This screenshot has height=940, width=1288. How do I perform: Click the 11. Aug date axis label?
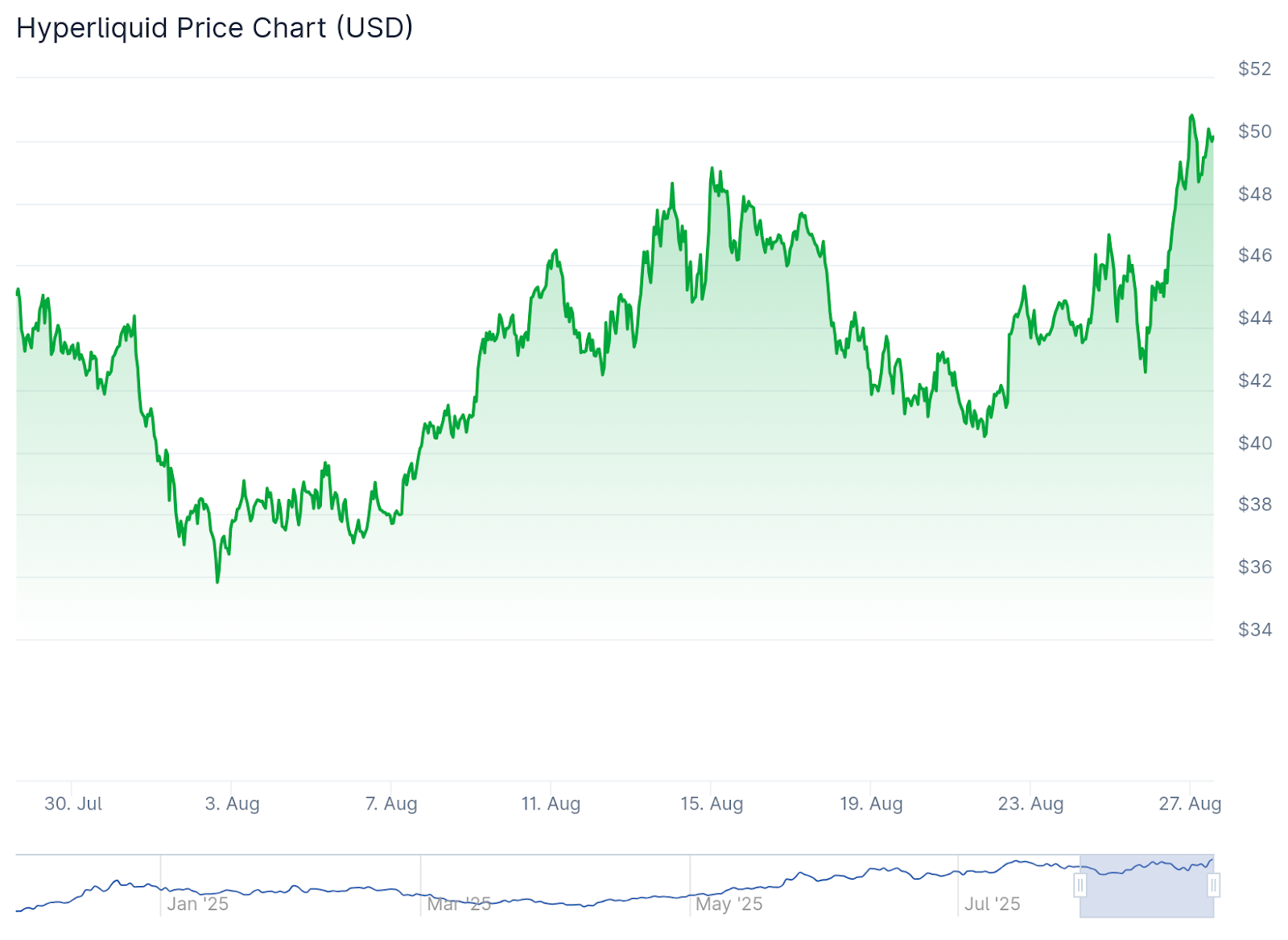coord(551,803)
